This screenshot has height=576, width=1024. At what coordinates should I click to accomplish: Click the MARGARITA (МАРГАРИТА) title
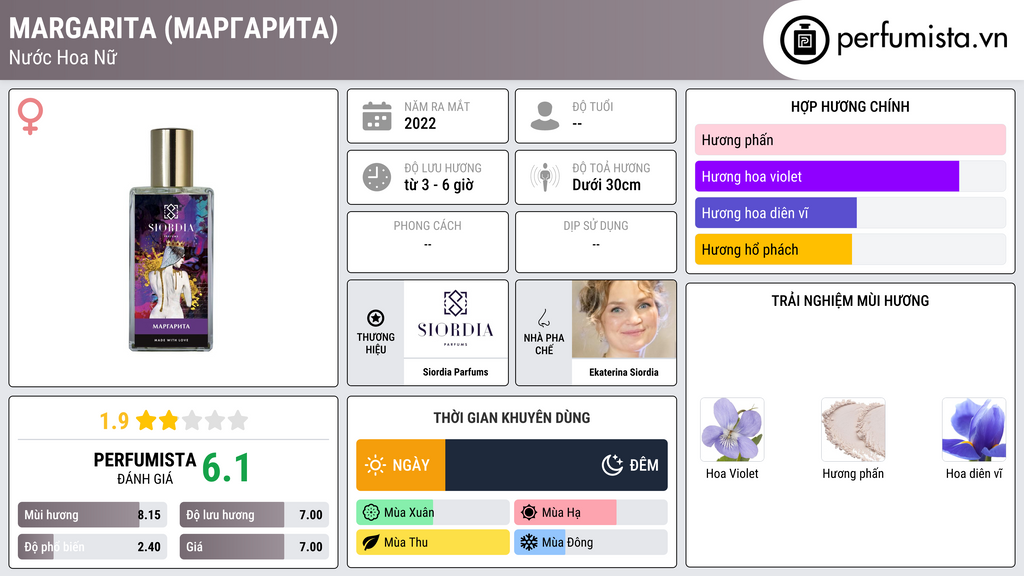[173, 29]
